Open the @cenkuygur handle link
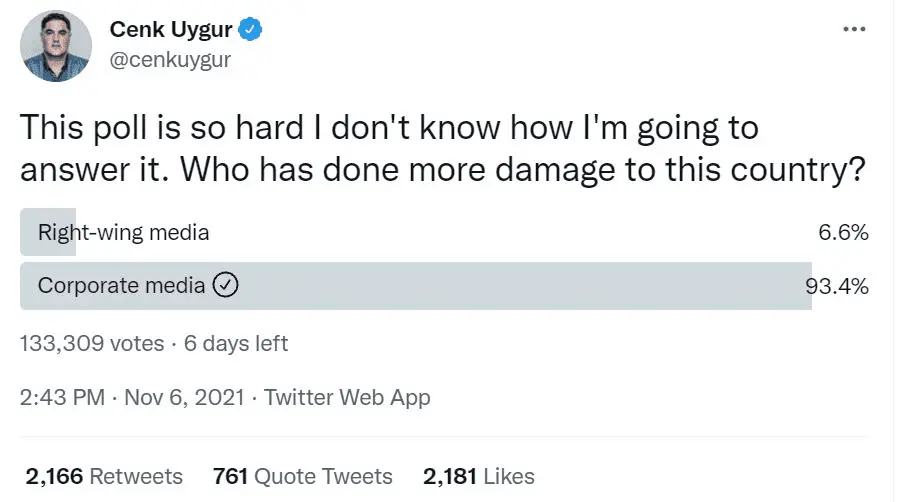 click(x=170, y=60)
